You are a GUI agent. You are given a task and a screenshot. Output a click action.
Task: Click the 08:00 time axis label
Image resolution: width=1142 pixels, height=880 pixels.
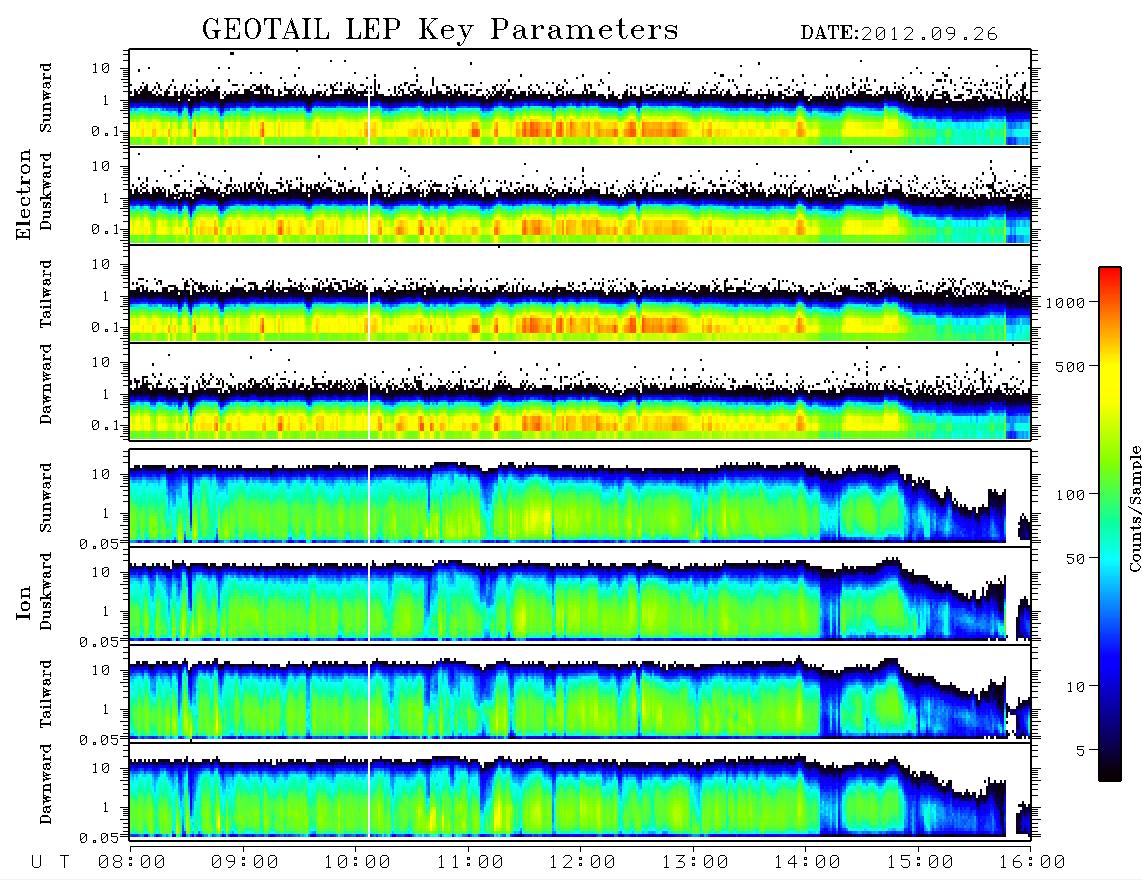click(x=132, y=862)
